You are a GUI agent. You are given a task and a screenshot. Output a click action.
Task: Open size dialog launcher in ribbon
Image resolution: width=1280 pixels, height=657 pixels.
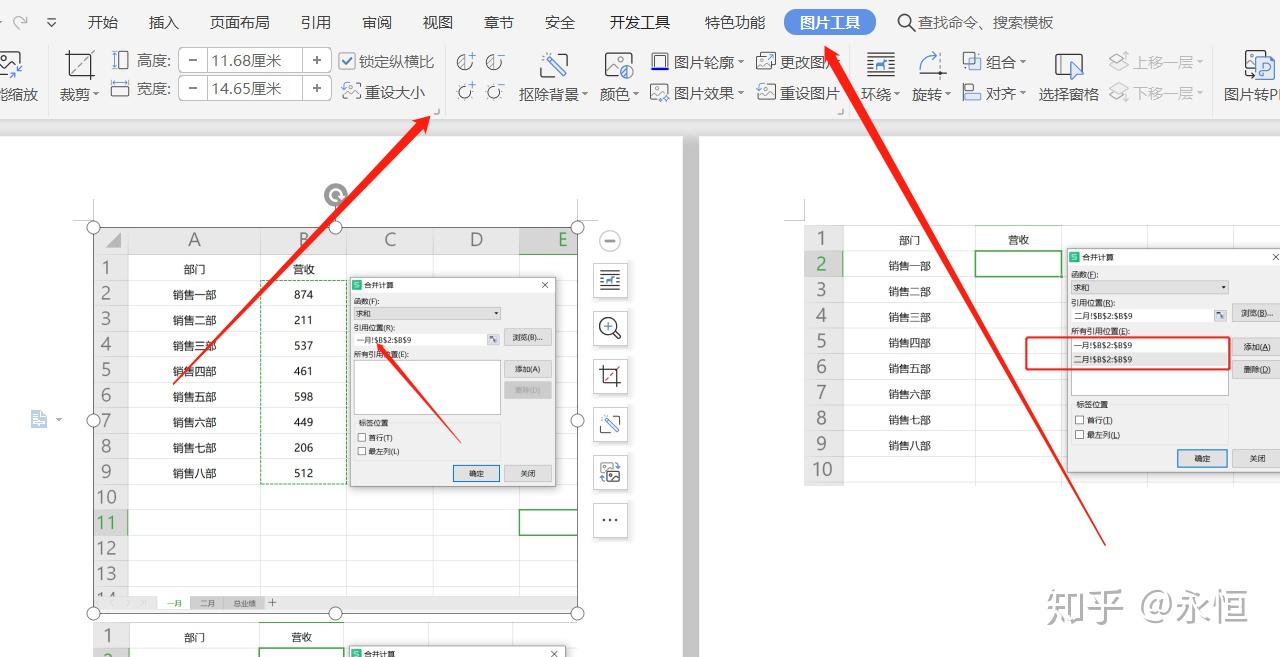pos(436,113)
